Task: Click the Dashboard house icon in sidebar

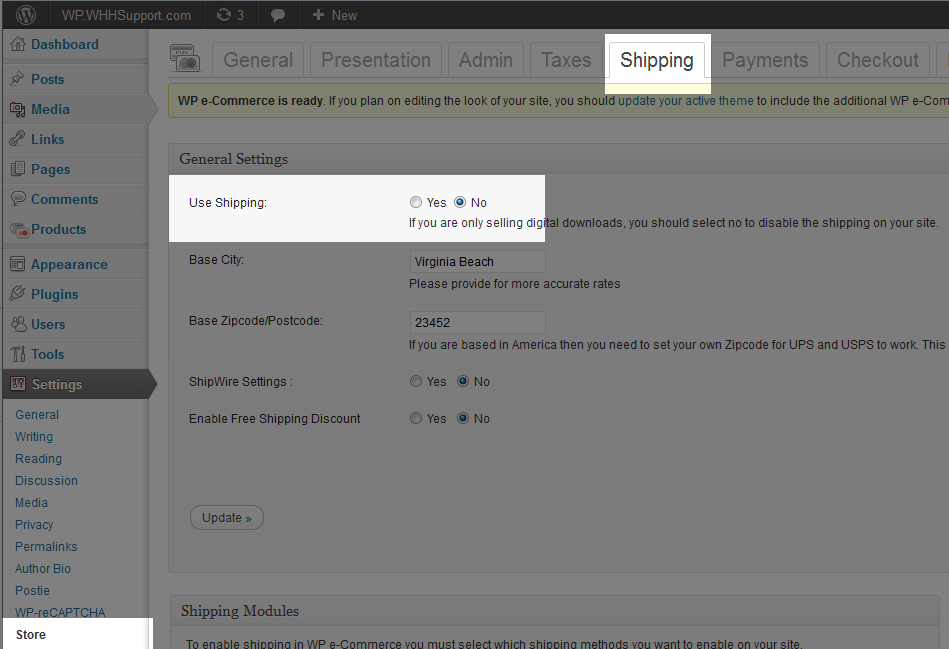Action: pyautogui.click(x=17, y=45)
